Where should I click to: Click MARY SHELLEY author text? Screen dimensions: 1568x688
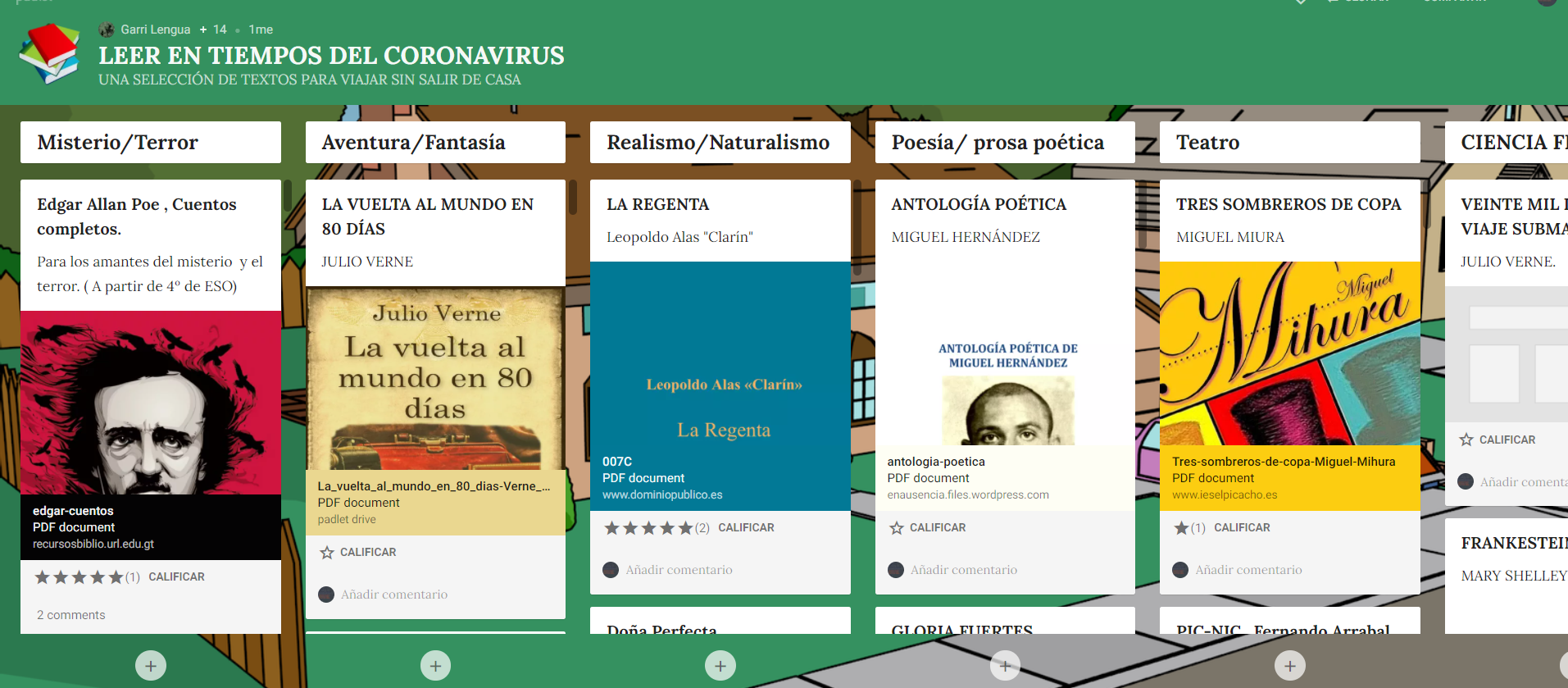pos(1514,576)
